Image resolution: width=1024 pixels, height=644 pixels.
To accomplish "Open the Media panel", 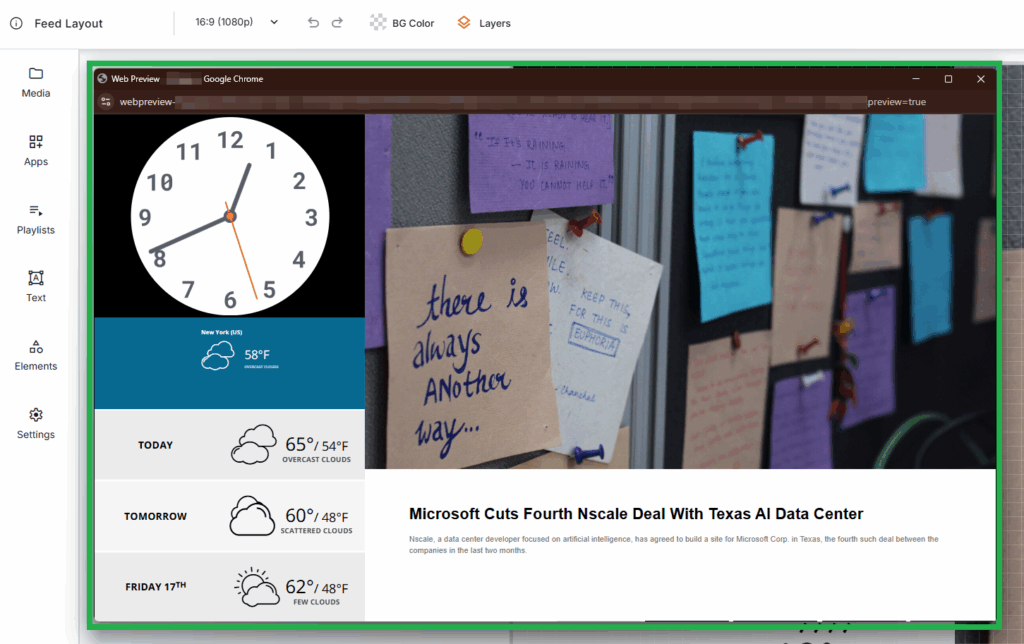I will [x=36, y=82].
